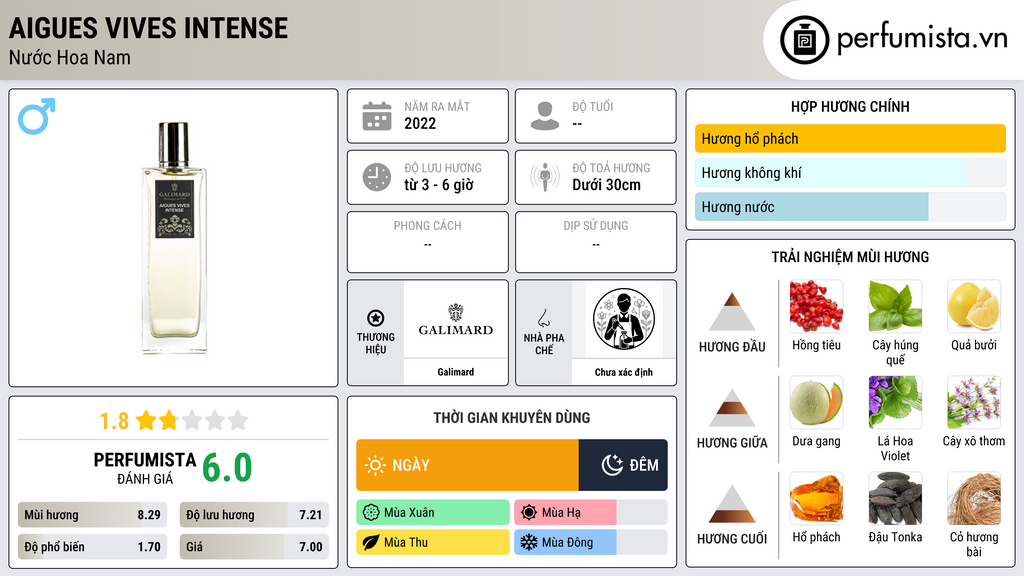The width and height of the screenshot is (1024, 576).
Task: Click the Dưa gang note image
Action: (816, 402)
